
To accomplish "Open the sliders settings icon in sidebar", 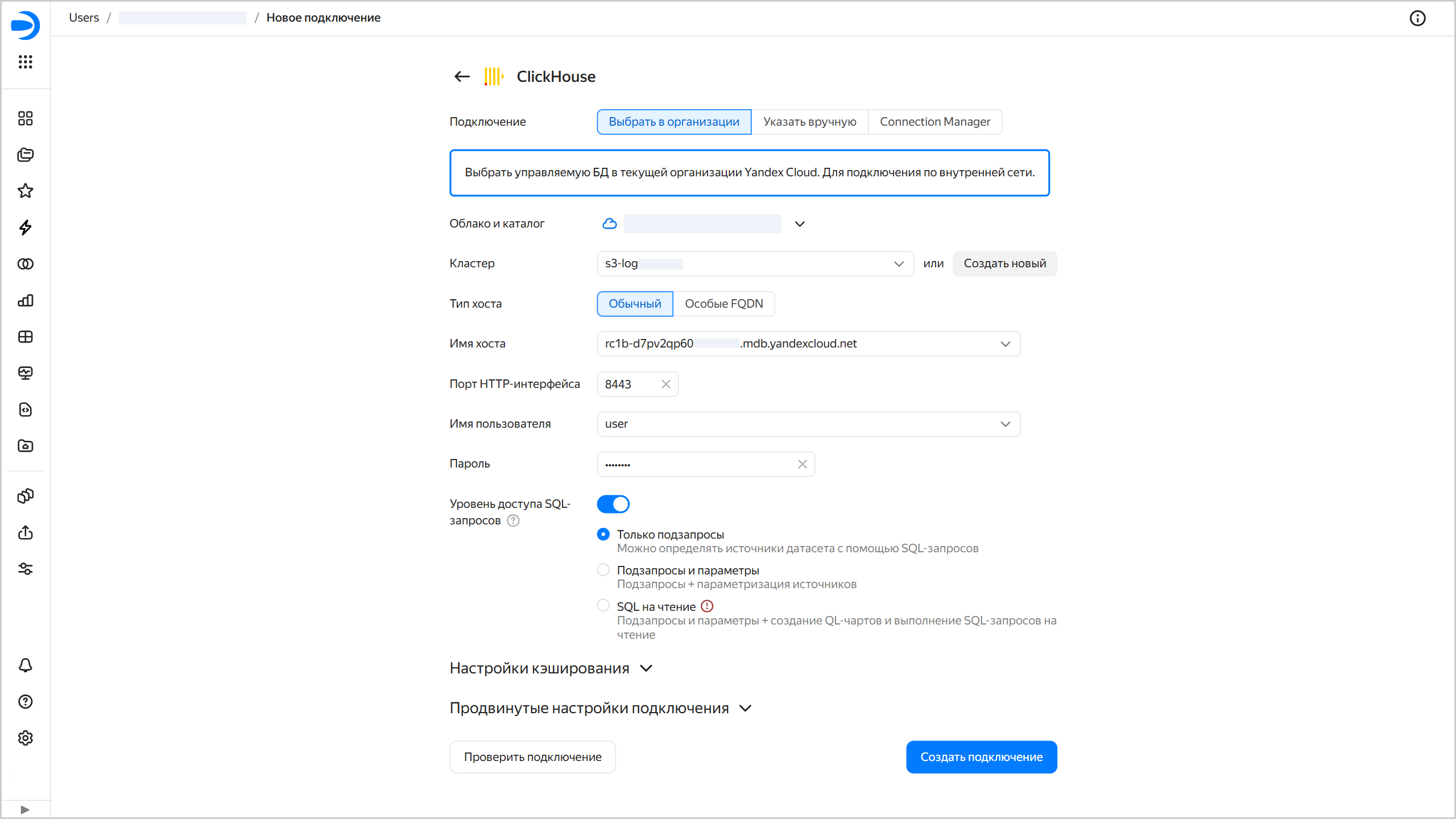I will pyautogui.click(x=26, y=569).
